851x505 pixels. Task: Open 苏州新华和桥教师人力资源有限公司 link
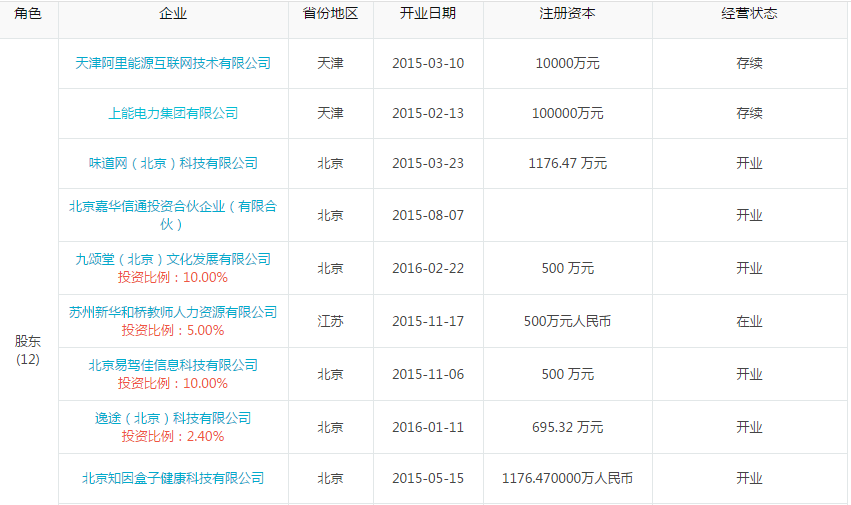pyautogui.click(x=173, y=312)
